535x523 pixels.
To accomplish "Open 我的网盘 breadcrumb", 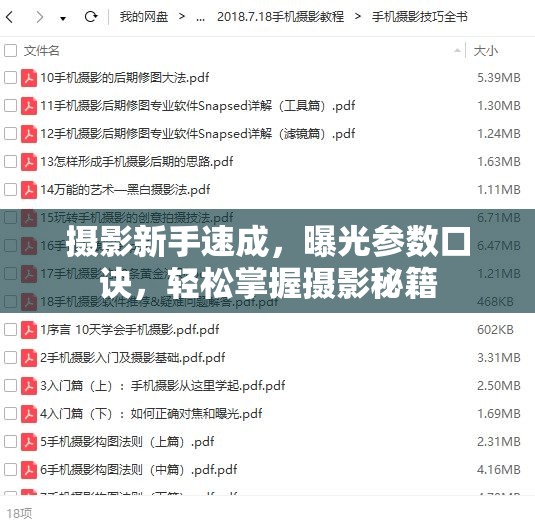I will coord(144,16).
